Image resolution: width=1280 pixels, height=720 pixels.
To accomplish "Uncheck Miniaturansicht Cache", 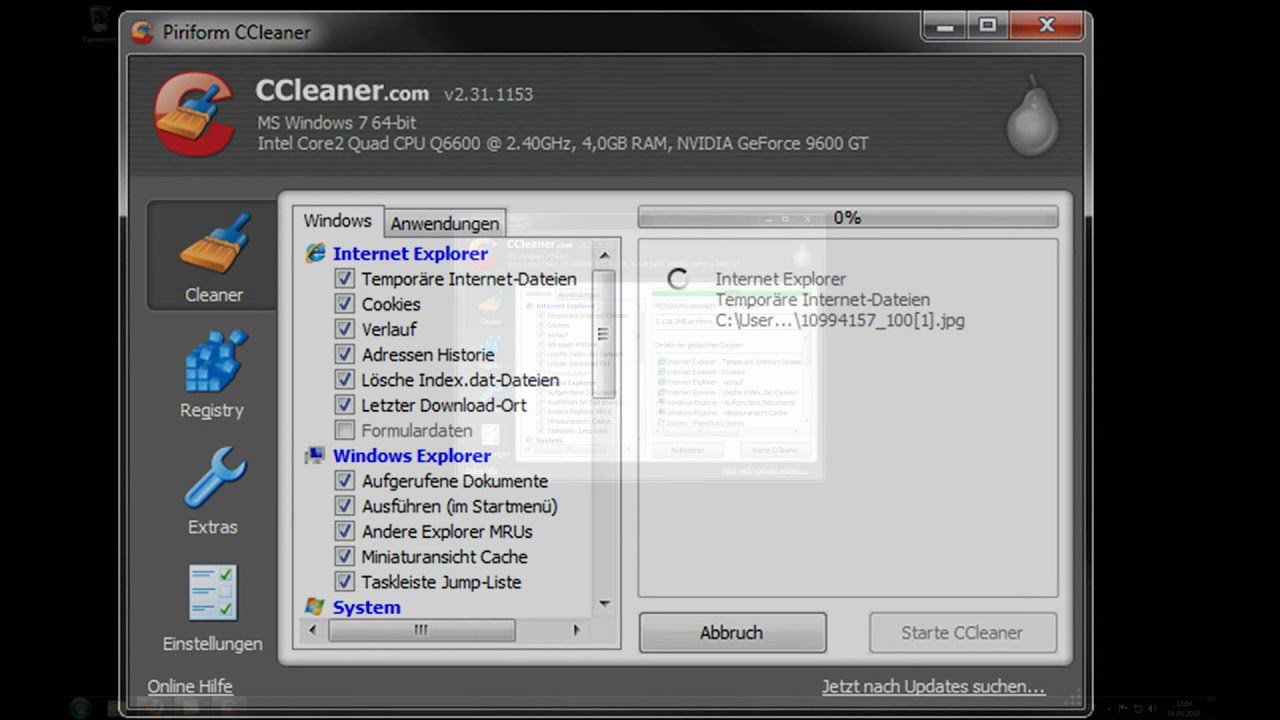I will pos(344,556).
